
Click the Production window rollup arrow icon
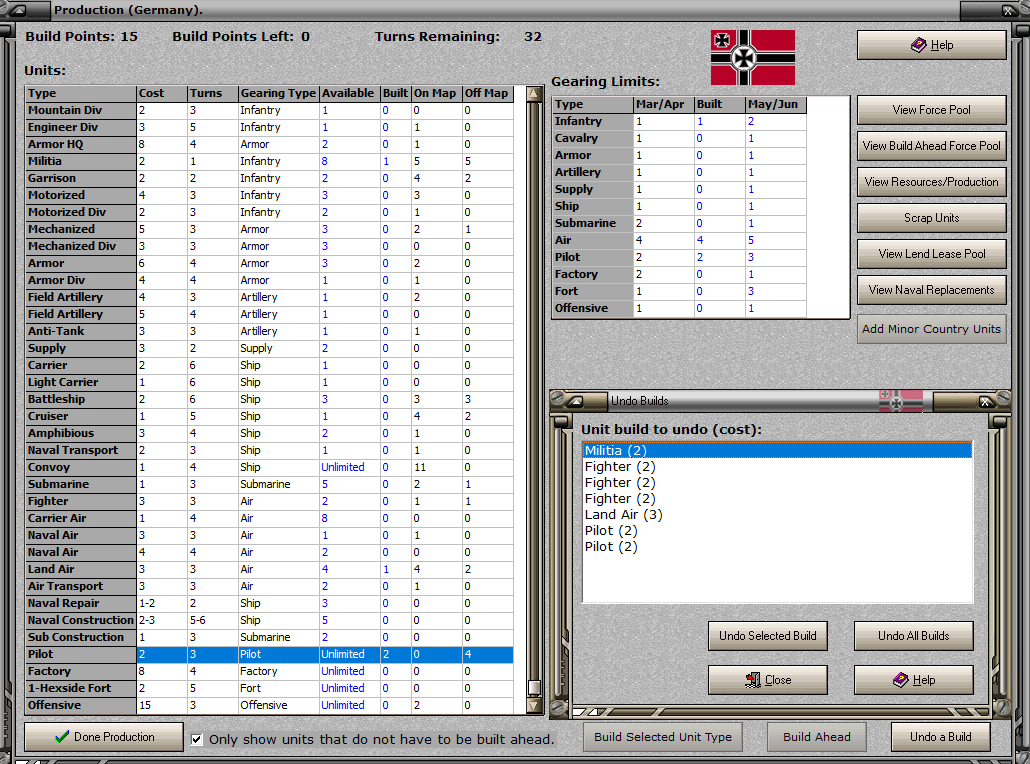[18, 10]
